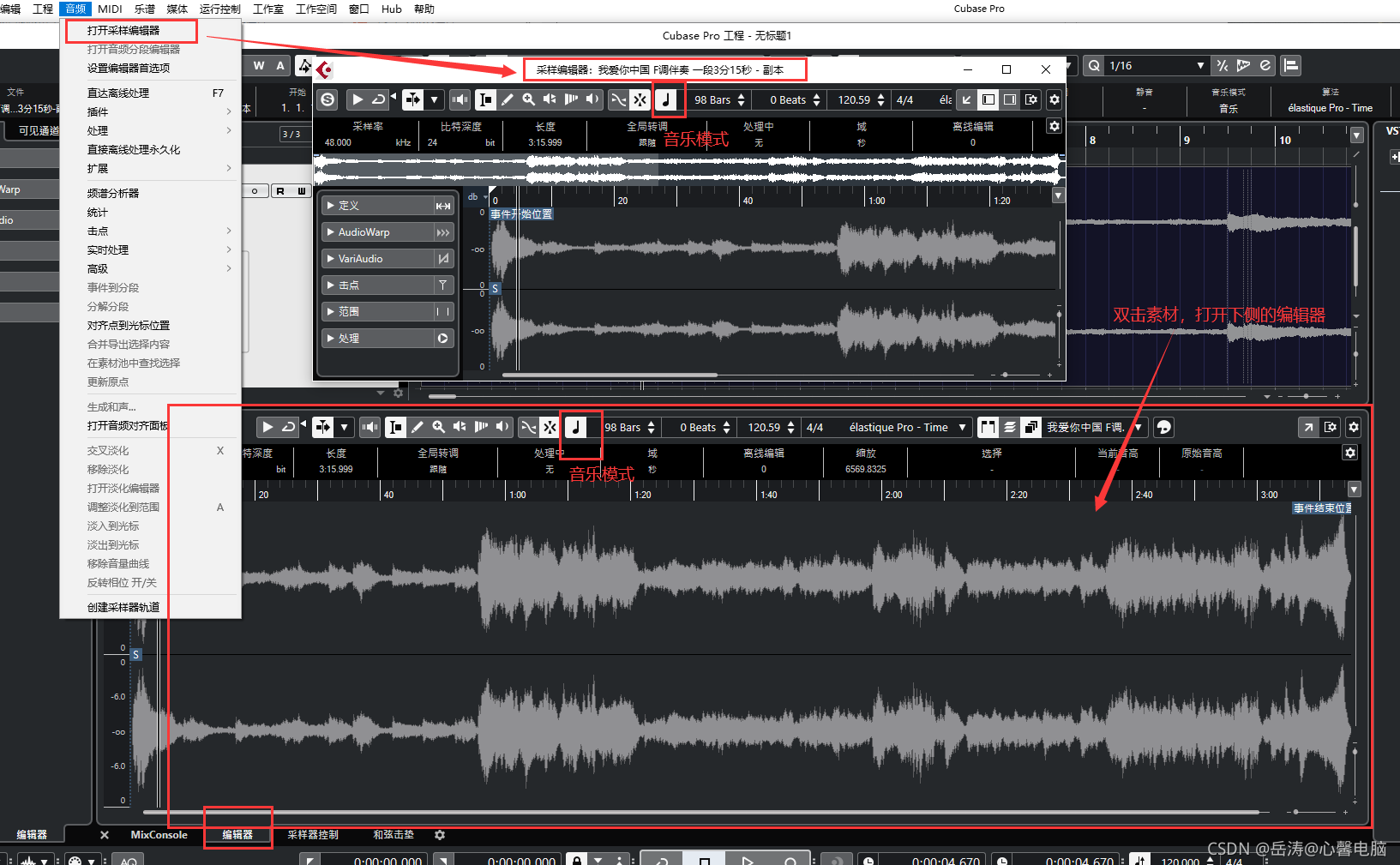This screenshot has height=865, width=1400.
Task: Toggle Snap to Zero Crossing in Sample Editor window
Action: 618,99
